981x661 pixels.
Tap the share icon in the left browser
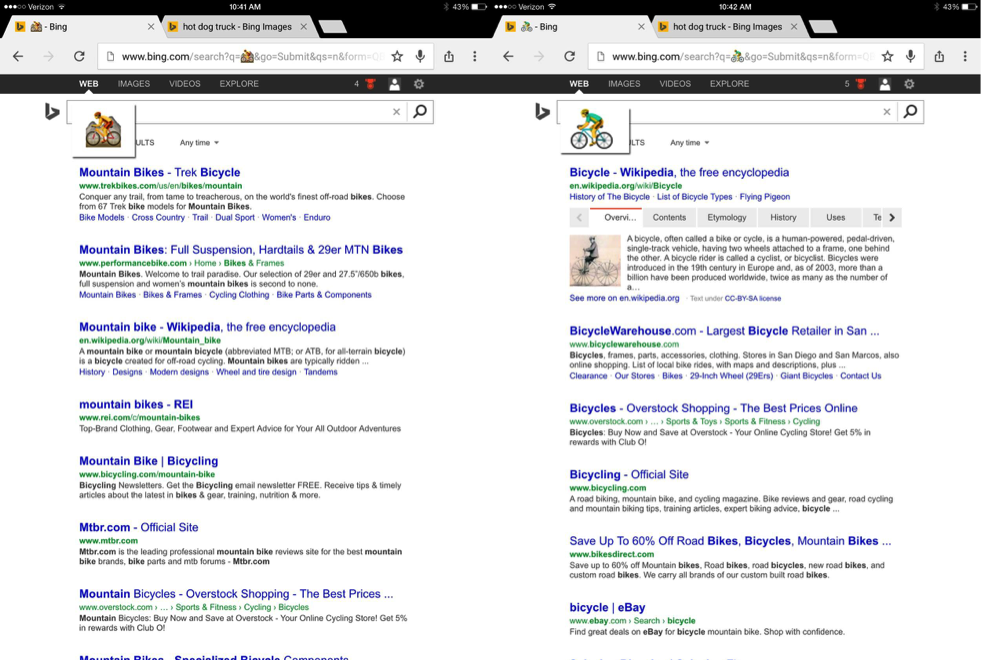[449, 56]
